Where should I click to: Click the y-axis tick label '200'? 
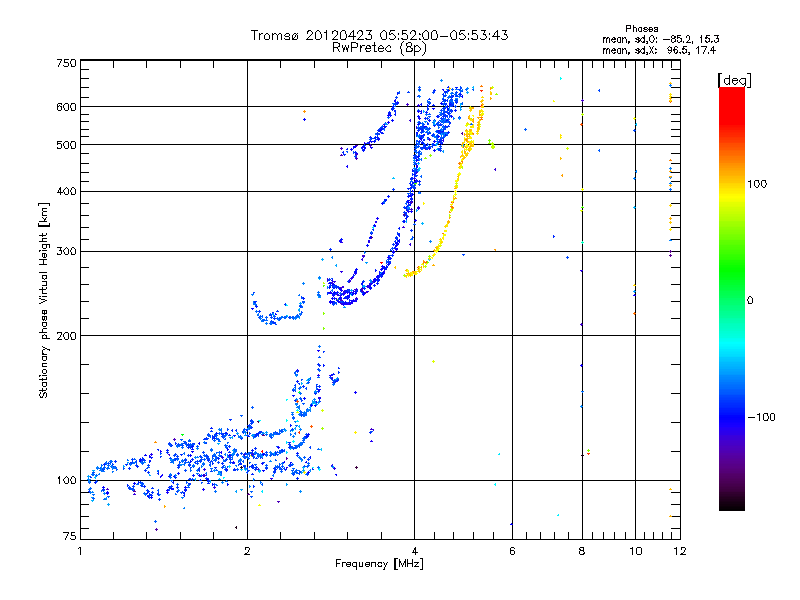click(66, 336)
